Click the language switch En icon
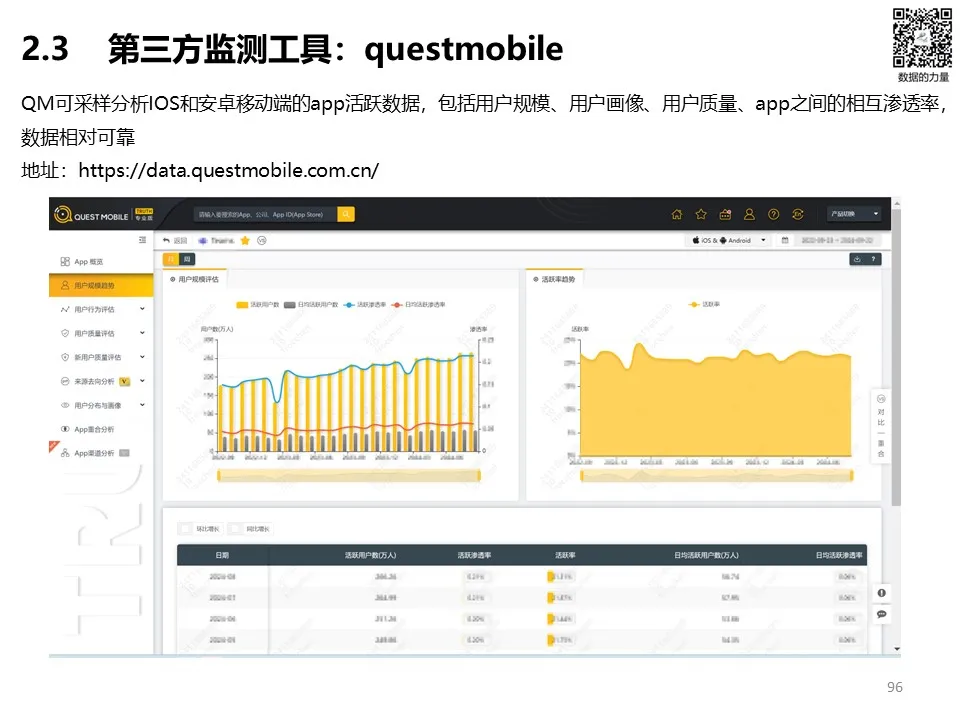This screenshot has width=960, height=720. (x=798, y=214)
